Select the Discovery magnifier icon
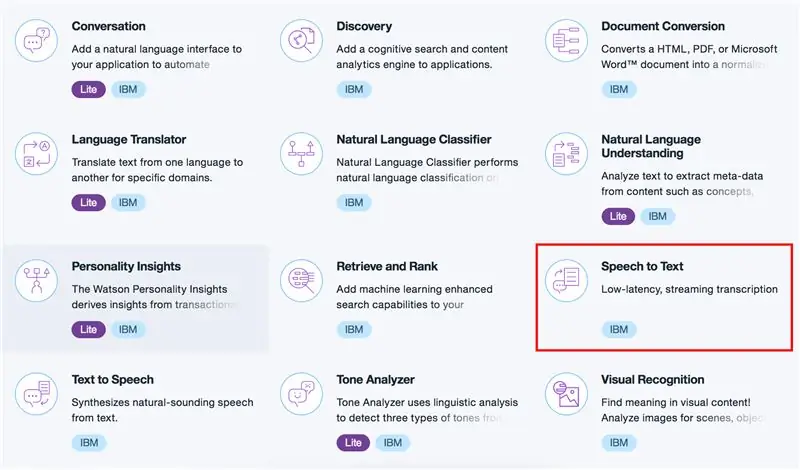 (301, 40)
